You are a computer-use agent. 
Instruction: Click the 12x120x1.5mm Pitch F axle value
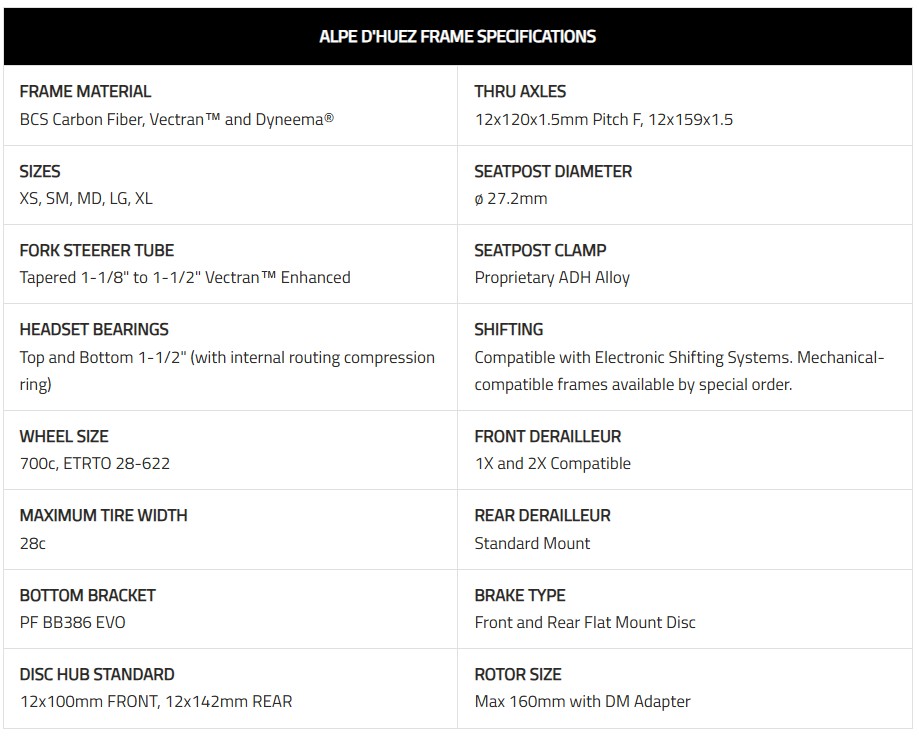[x=604, y=120]
